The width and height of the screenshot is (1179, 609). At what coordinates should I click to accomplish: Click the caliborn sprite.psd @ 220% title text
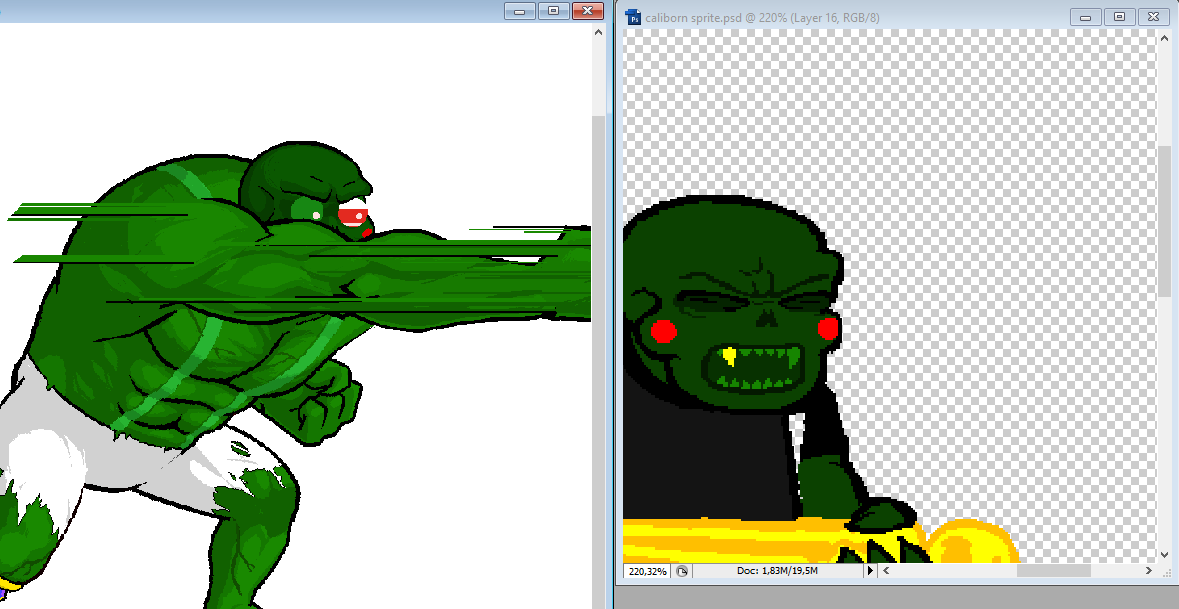pos(762,17)
